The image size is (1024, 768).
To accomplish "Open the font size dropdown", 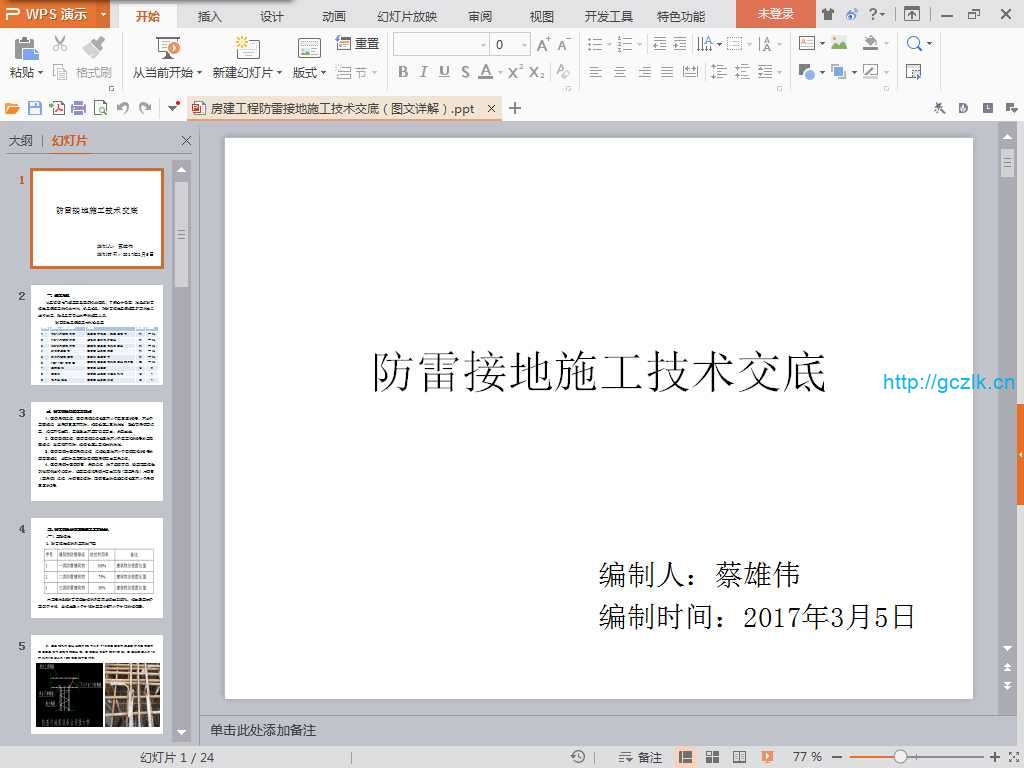I will pyautogui.click(x=524, y=44).
